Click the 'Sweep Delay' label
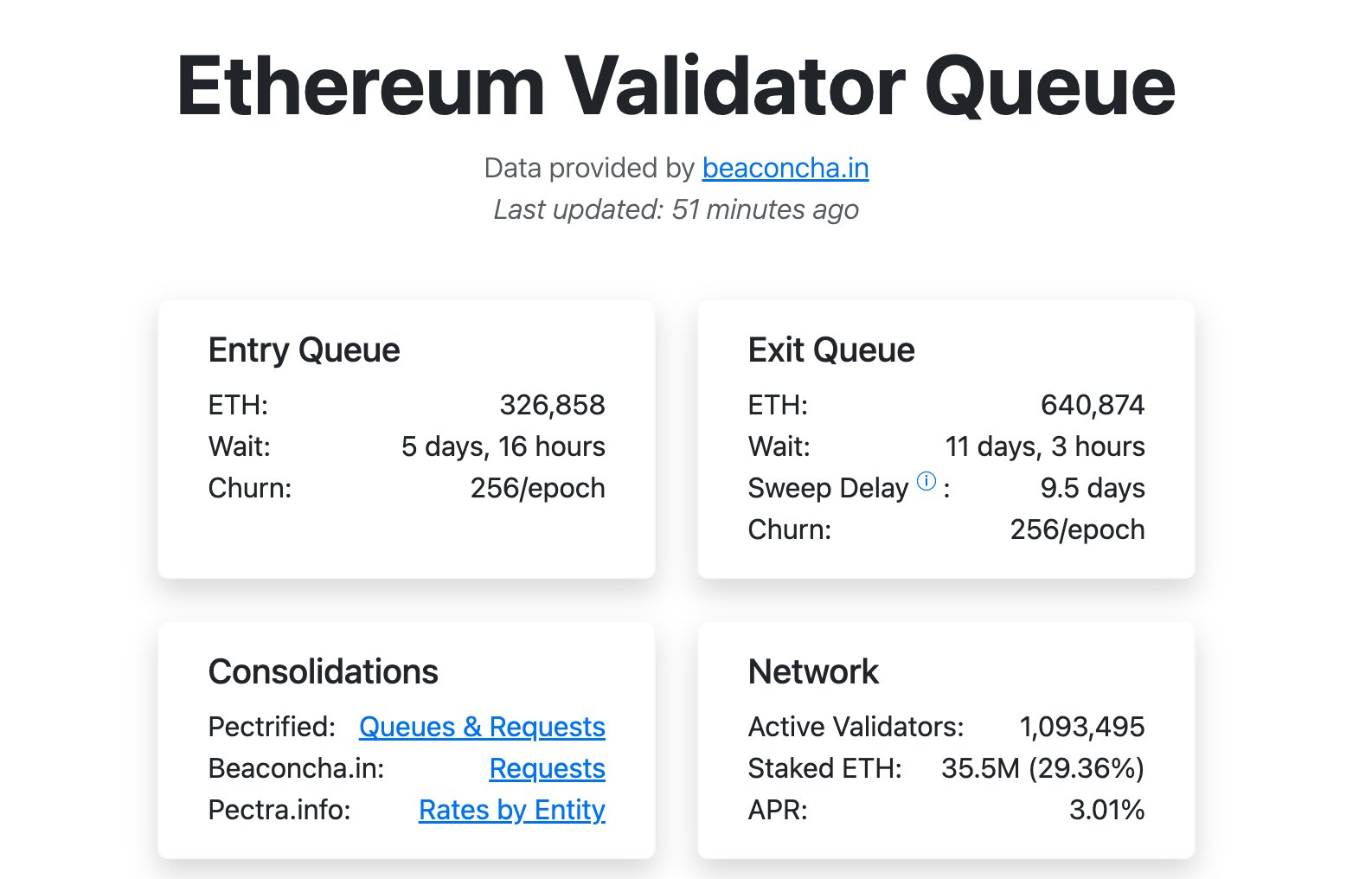The image size is (1372, 879). (x=828, y=488)
